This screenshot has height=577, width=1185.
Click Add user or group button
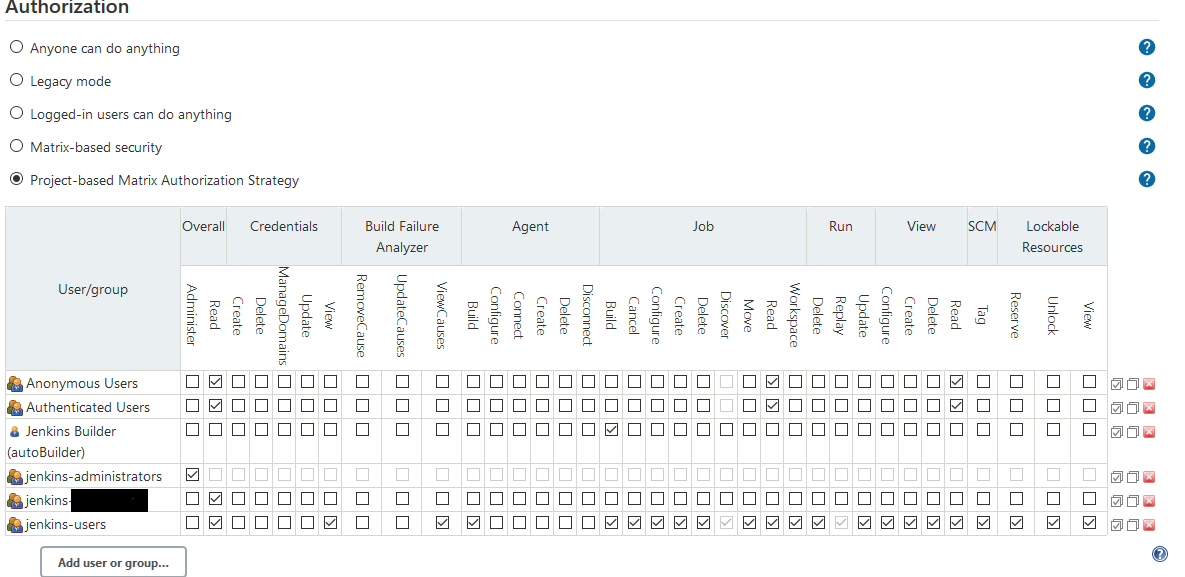click(113, 563)
